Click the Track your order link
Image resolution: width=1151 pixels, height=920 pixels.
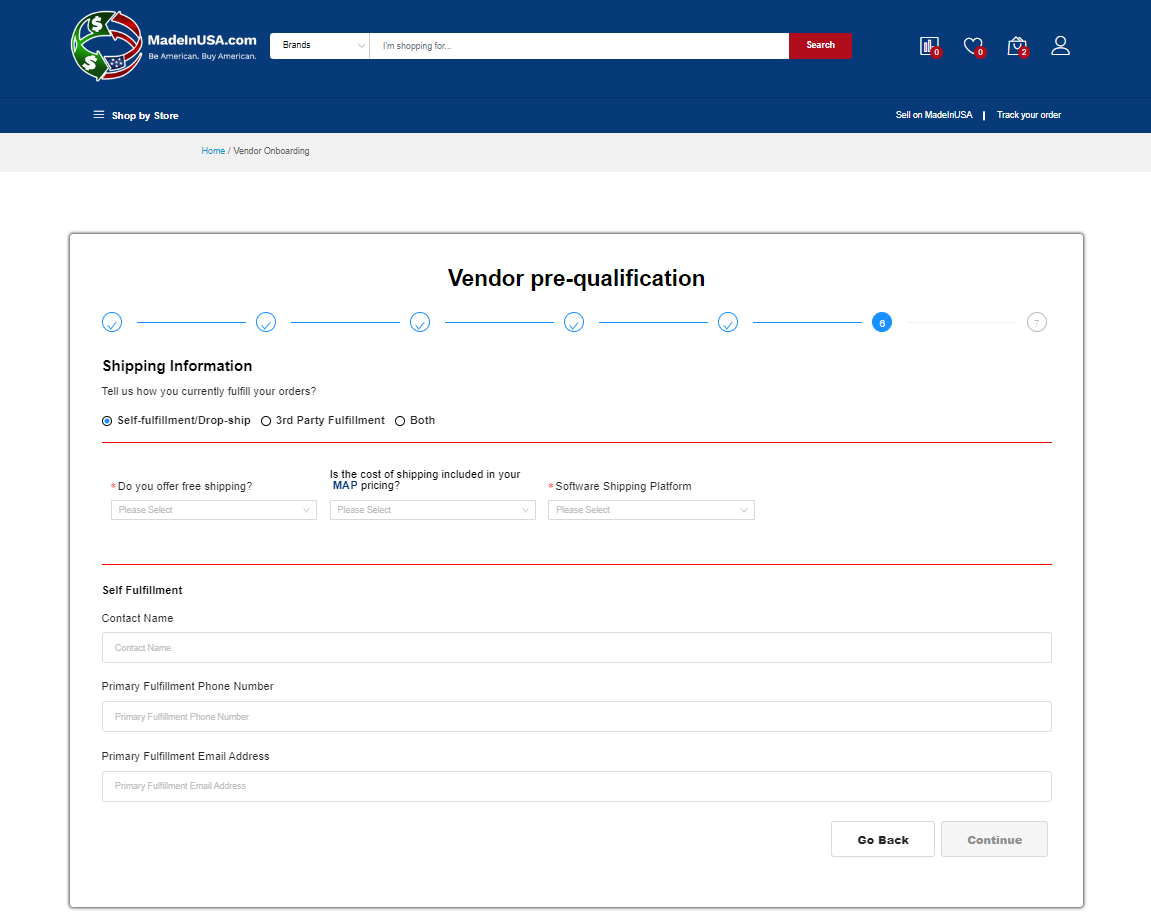coord(1028,115)
